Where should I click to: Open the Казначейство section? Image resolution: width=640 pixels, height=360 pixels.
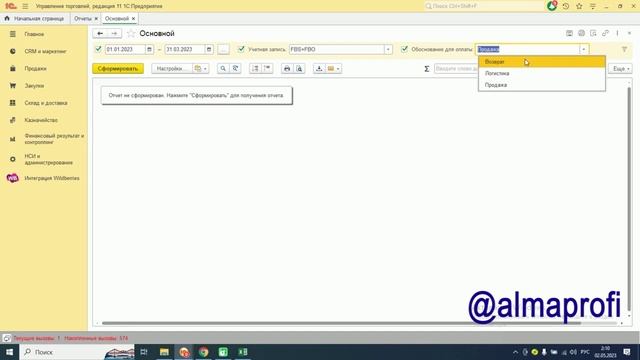(x=41, y=120)
